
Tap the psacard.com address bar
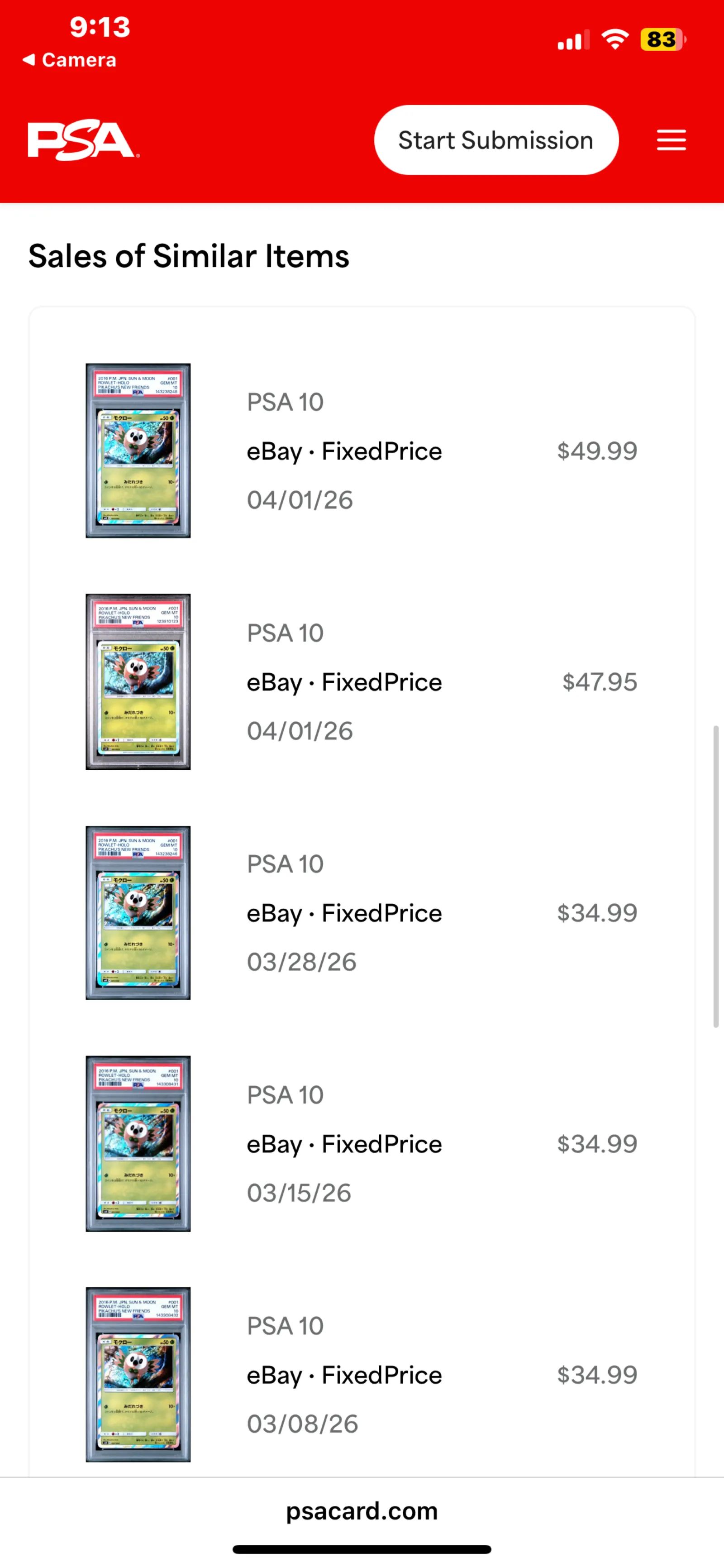[x=362, y=1511]
